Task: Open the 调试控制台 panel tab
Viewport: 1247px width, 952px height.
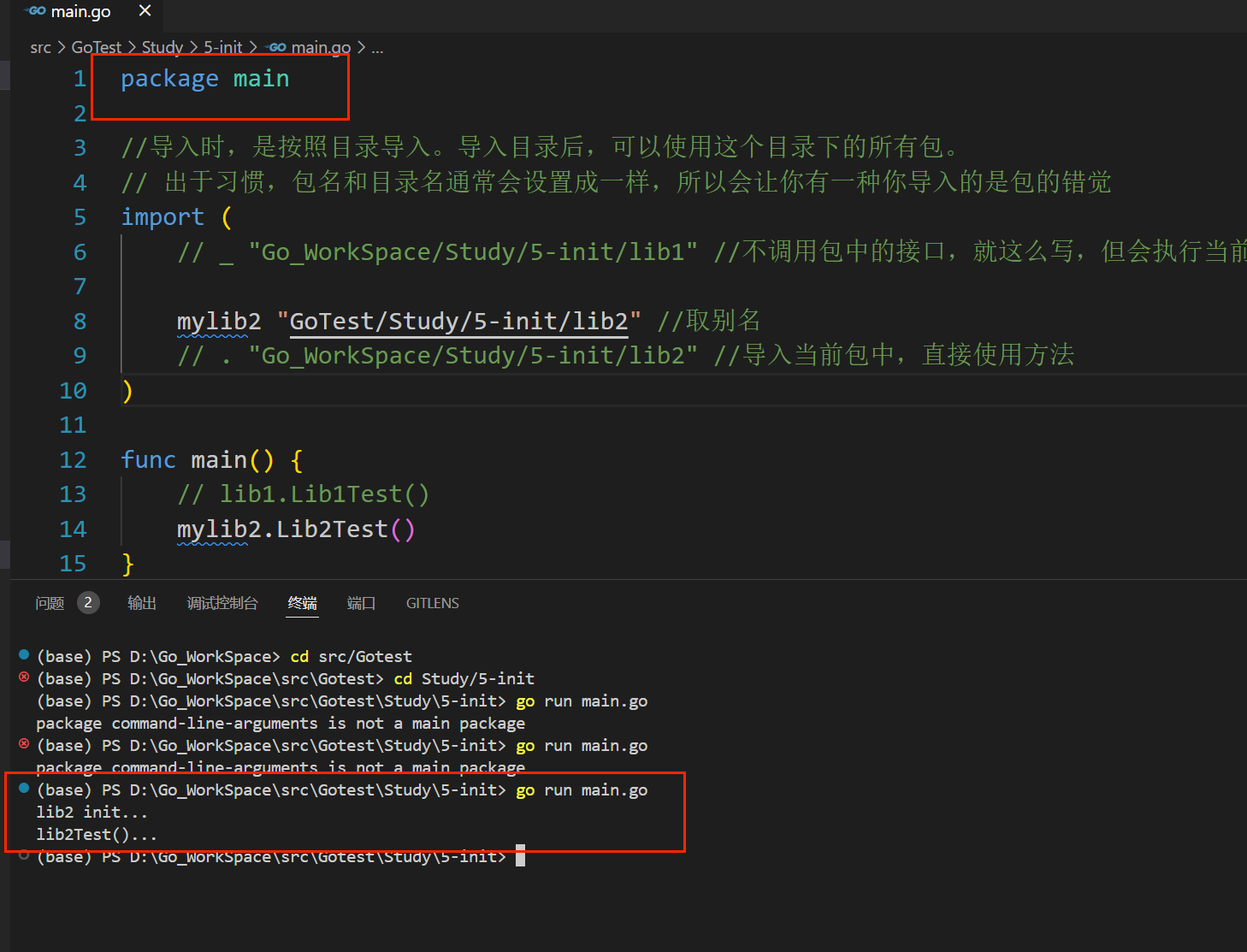Action: point(222,603)
